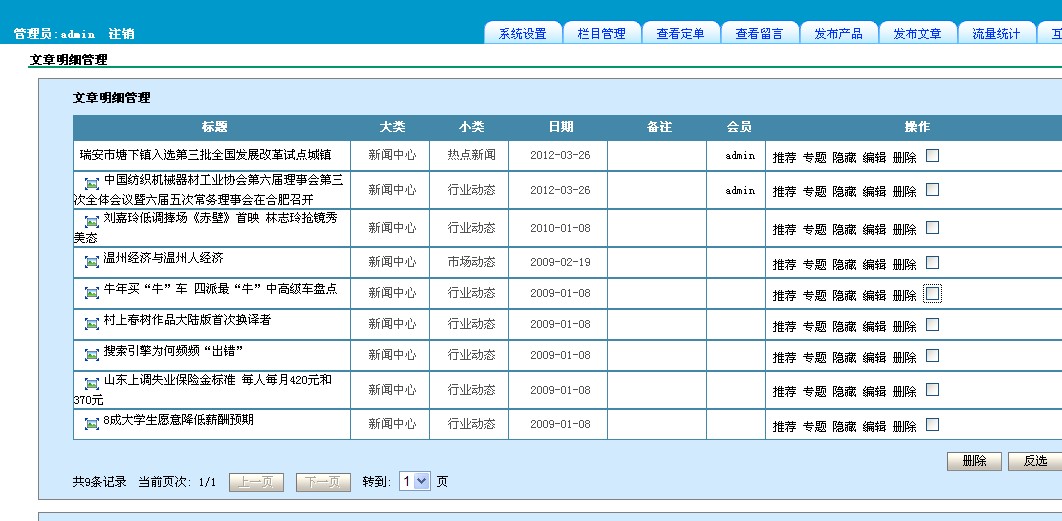
Task: Open the 转到 page number dropdown
Action: click(414, 481)
